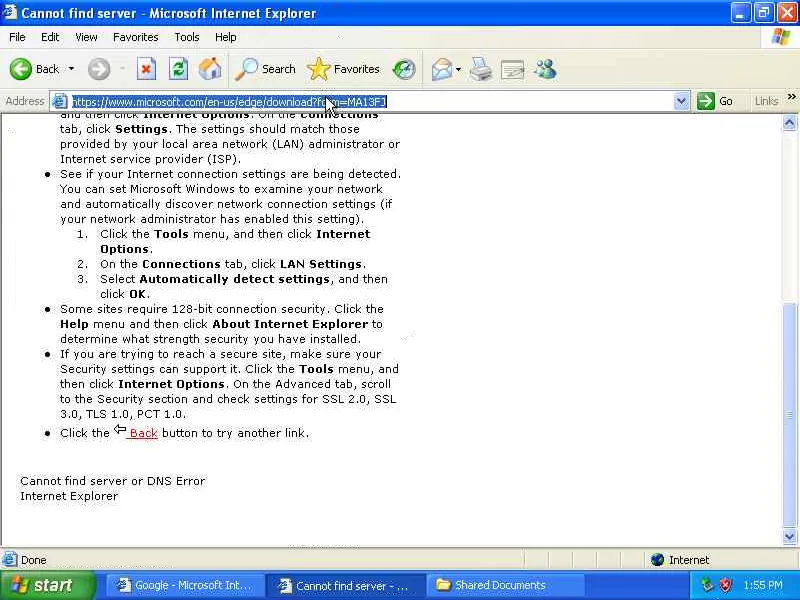Click the green Go button

pyautogui.click(x=715, y=101)
